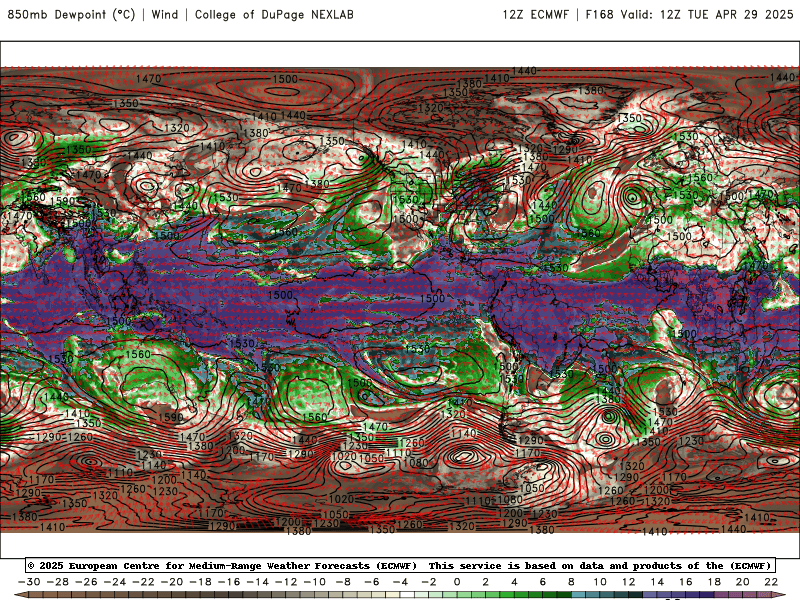Click the -14 legend value
This screenshot has height=600, width=800.
pyautogui.click(x=257, y=582)
